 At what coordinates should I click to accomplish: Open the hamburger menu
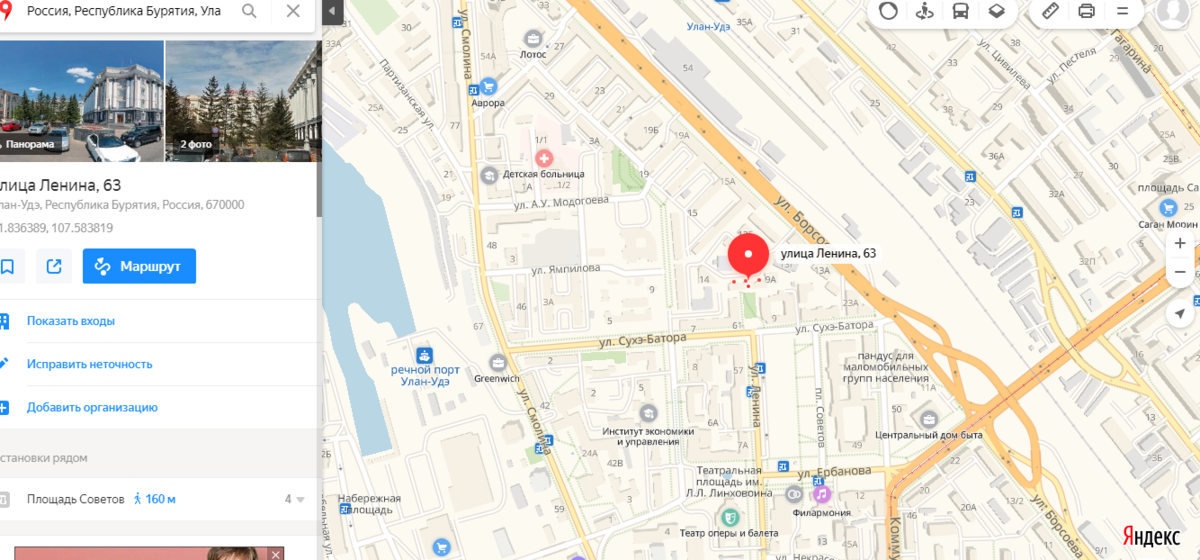[x=1122, y=12]
